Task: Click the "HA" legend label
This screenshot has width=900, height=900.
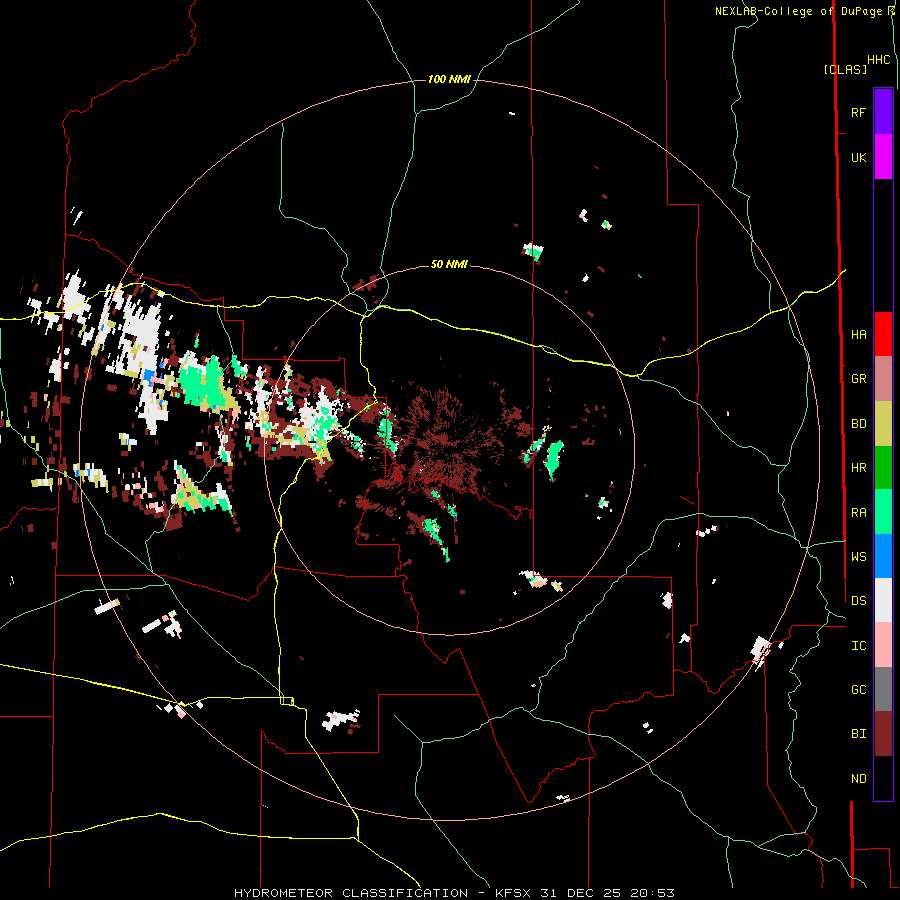Action: 858,335
